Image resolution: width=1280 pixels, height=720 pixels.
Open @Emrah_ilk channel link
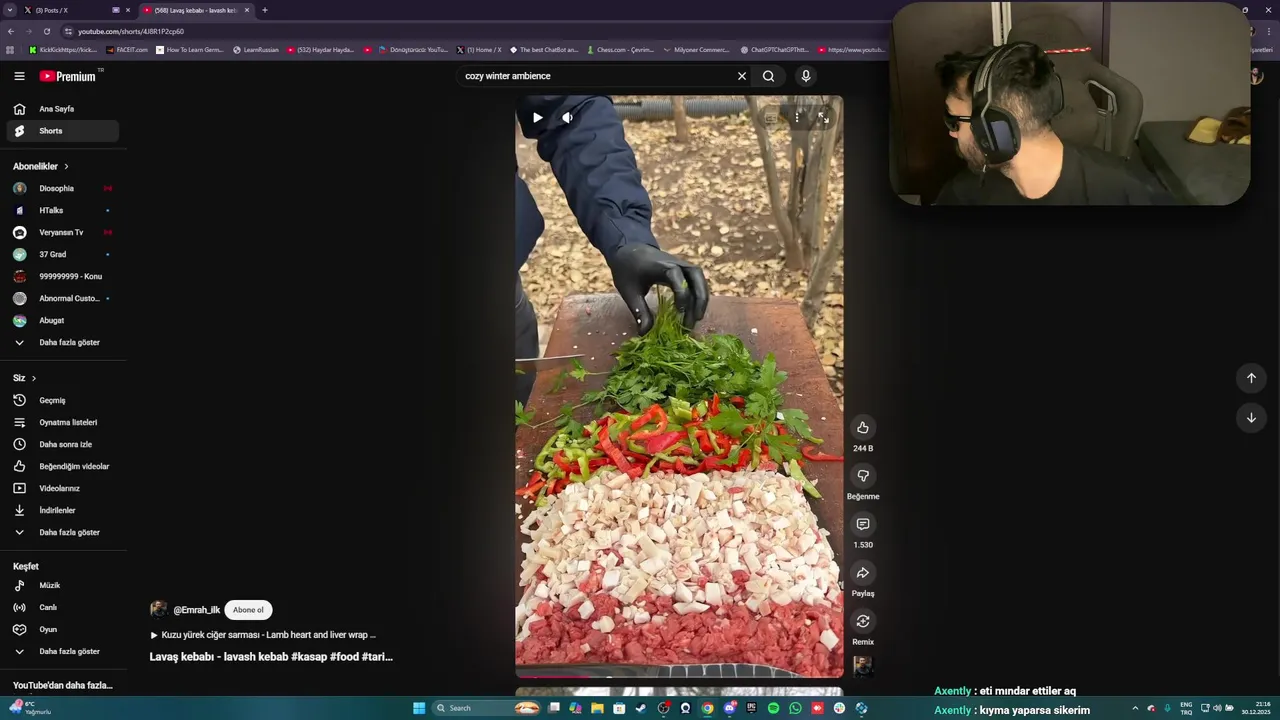[x=196, y=610]
